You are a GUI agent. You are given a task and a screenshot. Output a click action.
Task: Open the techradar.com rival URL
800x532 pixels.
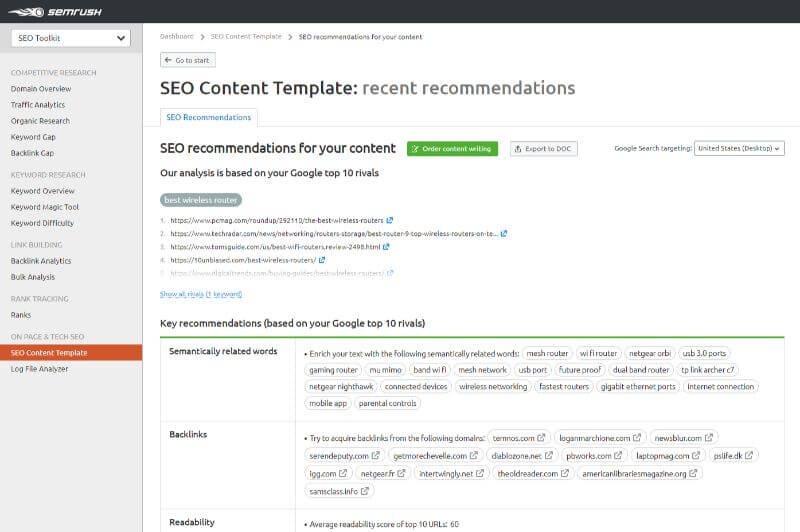pyautogui.click(x=334, y=234)
